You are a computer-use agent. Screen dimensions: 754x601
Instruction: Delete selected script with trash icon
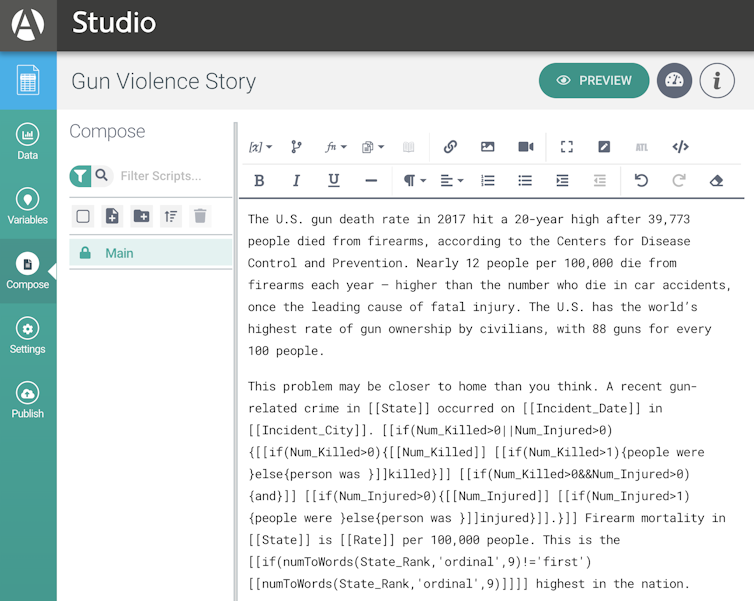click(x=200, y=216)
